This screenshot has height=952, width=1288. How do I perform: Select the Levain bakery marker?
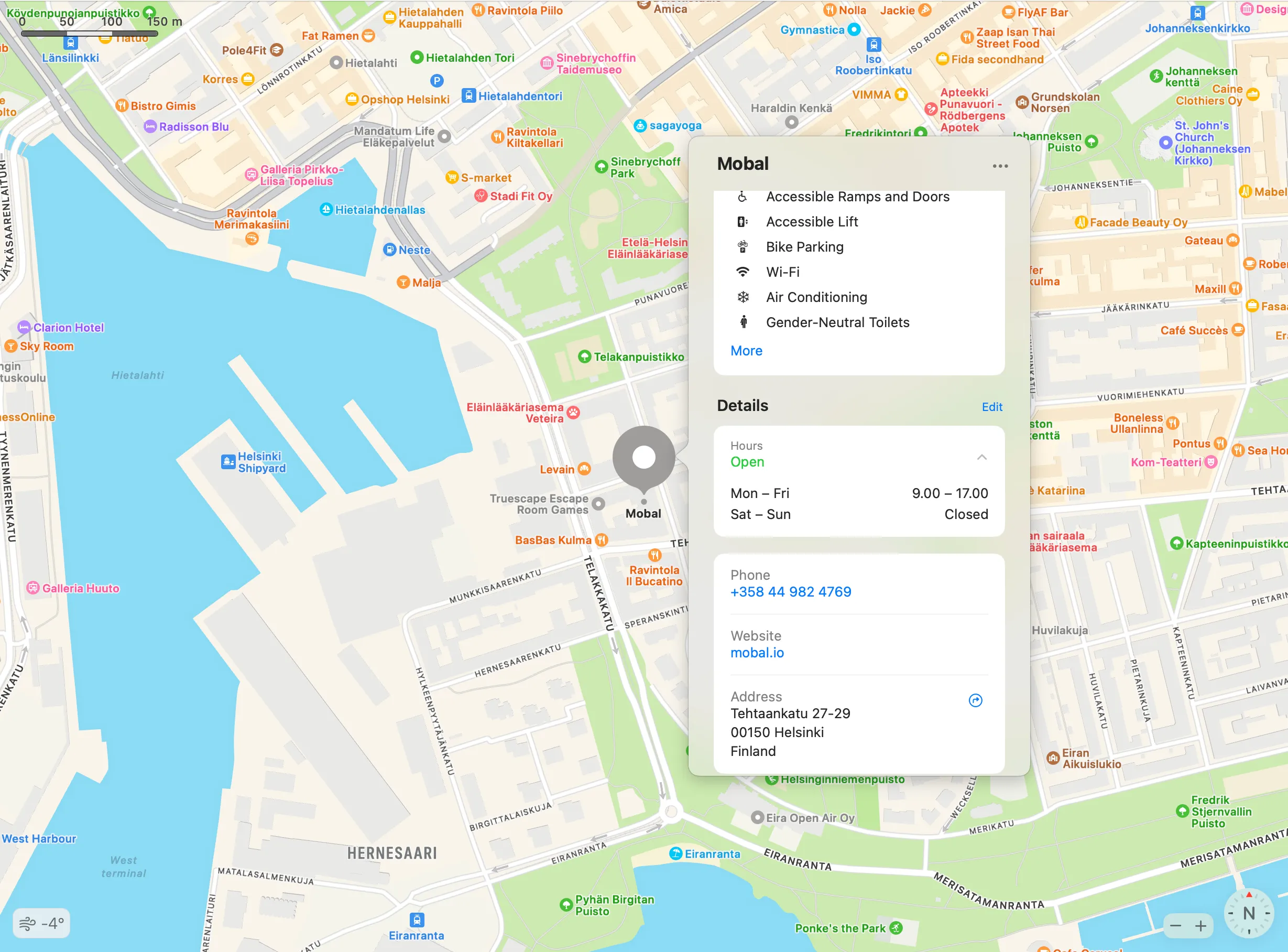coord(584,469)
